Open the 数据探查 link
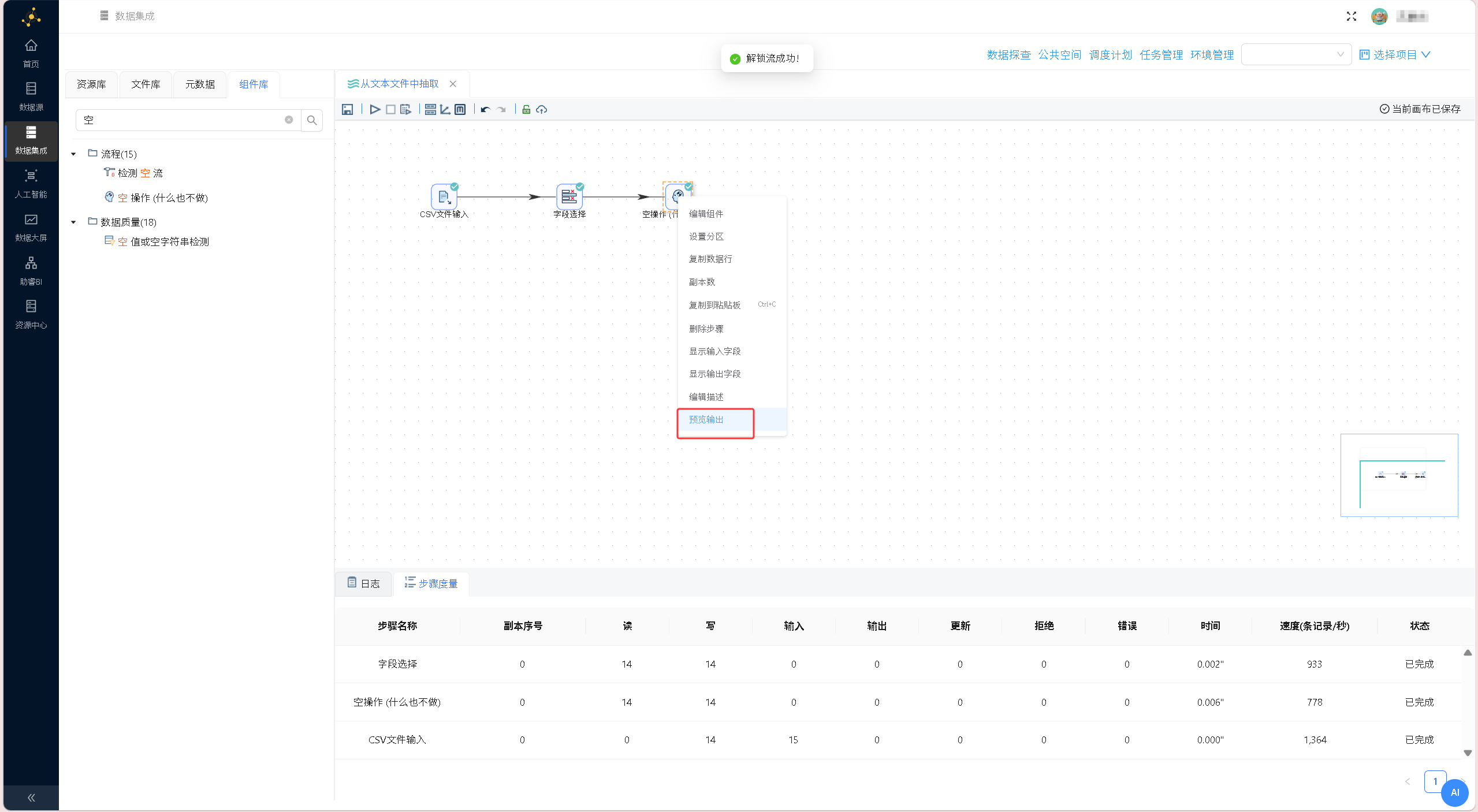This screenshot has height=812, width=1478. point(1008,54)
